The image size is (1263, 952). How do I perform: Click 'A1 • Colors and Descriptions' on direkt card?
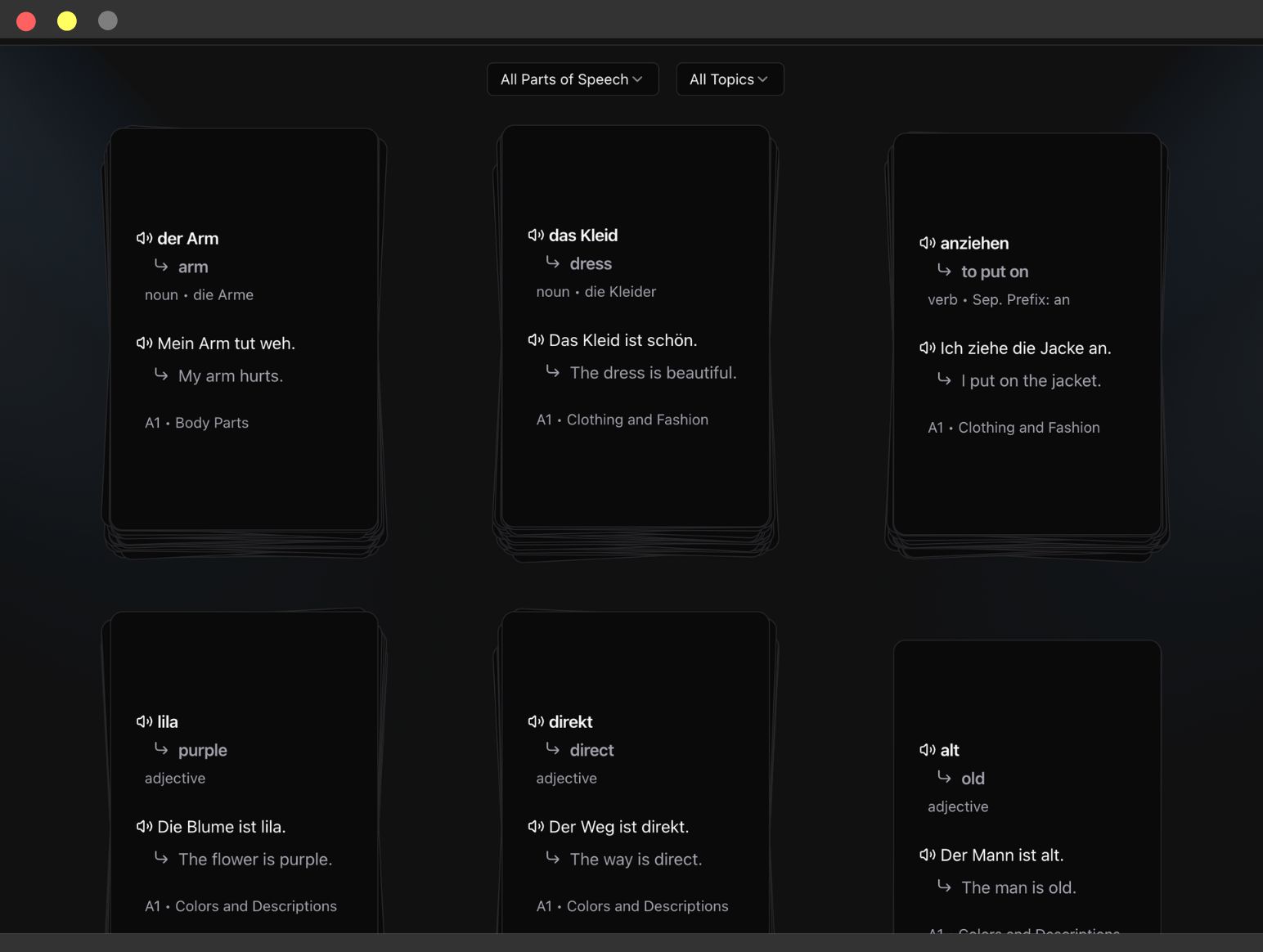point(632,906)
